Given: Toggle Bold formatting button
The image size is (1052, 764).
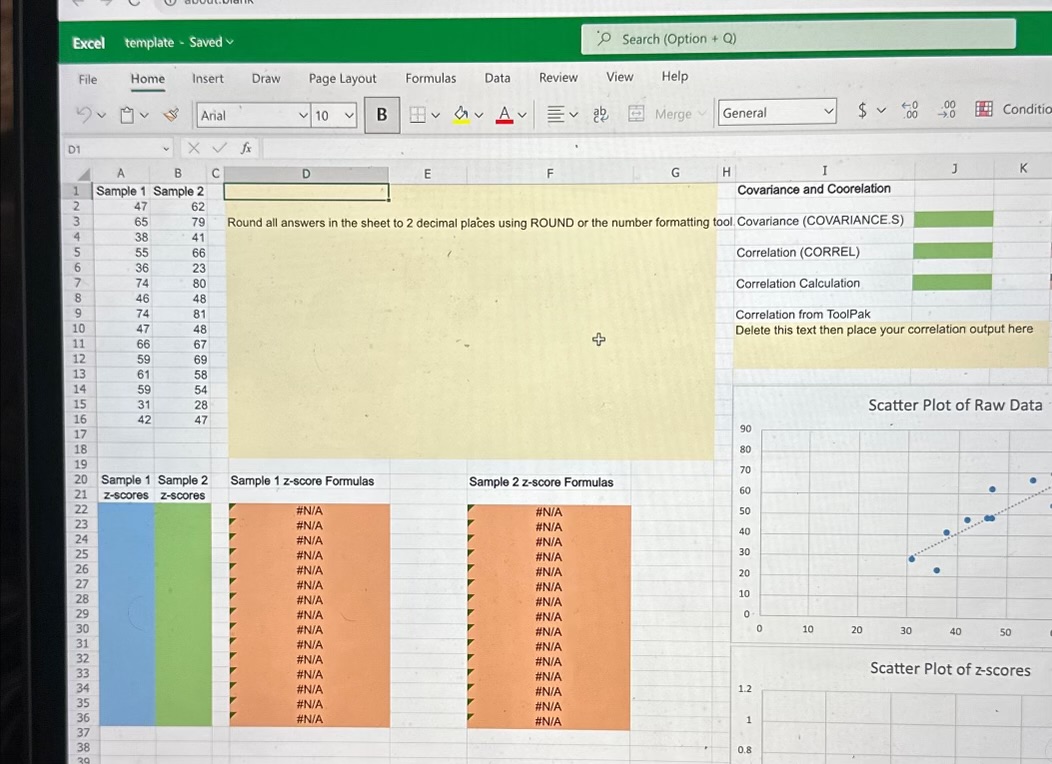Looking at the screenshot, I should coord(382,115).
